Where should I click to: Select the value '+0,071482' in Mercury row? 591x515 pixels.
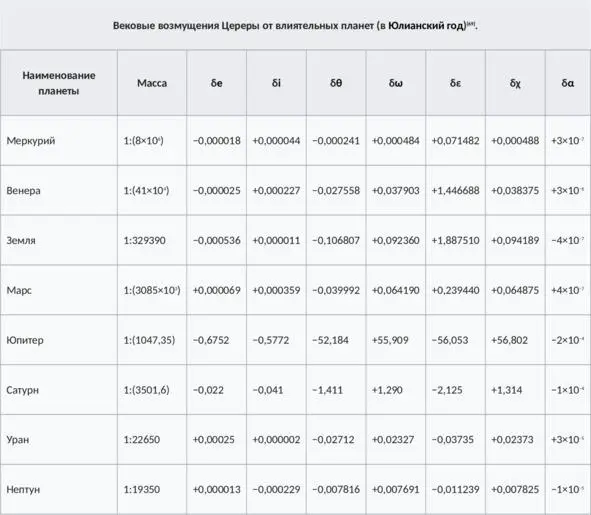(455, 141)
